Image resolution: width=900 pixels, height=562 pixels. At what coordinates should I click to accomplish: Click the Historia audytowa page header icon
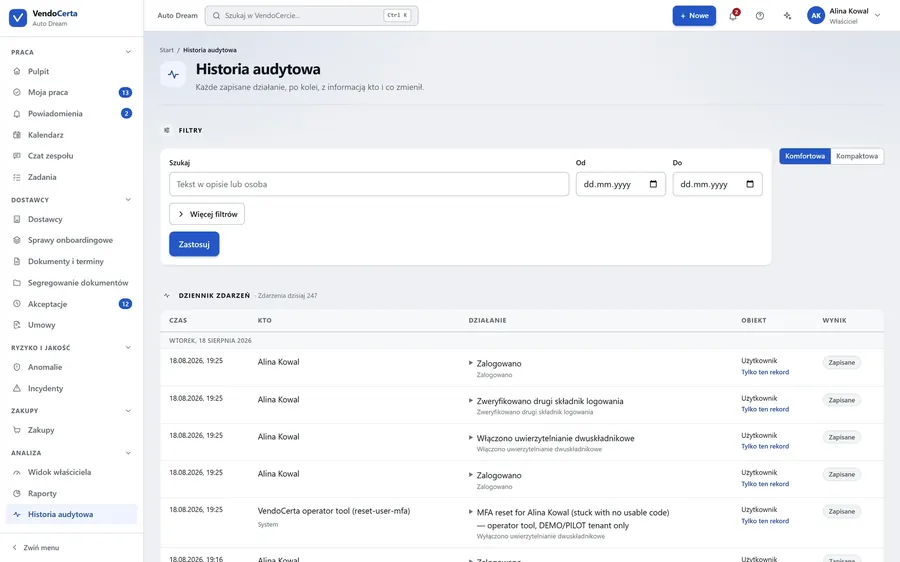tap(173, 74)
